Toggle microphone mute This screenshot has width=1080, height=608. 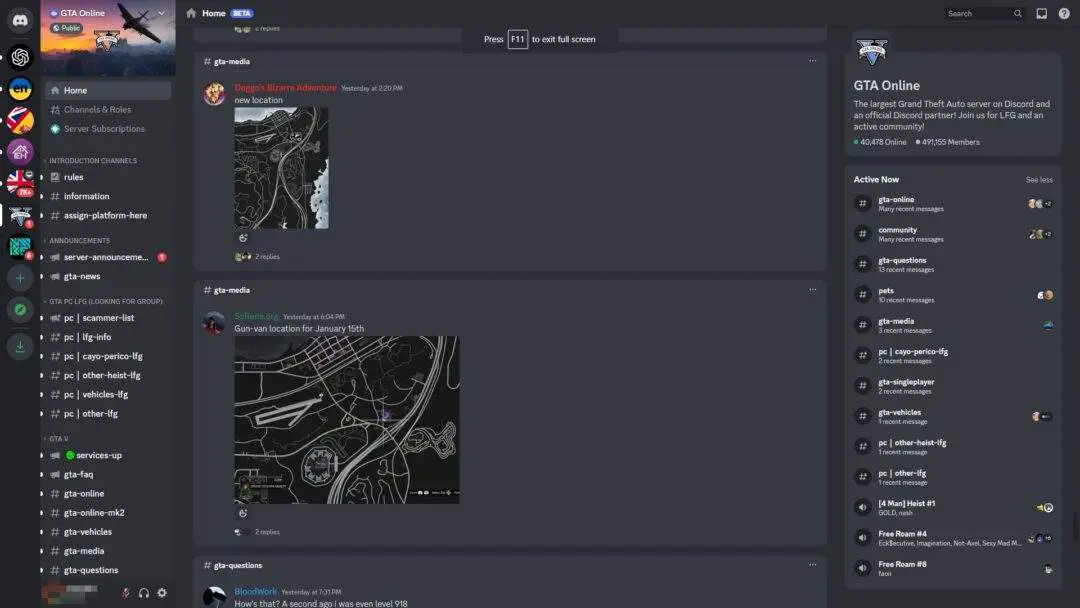click(125, 593)
